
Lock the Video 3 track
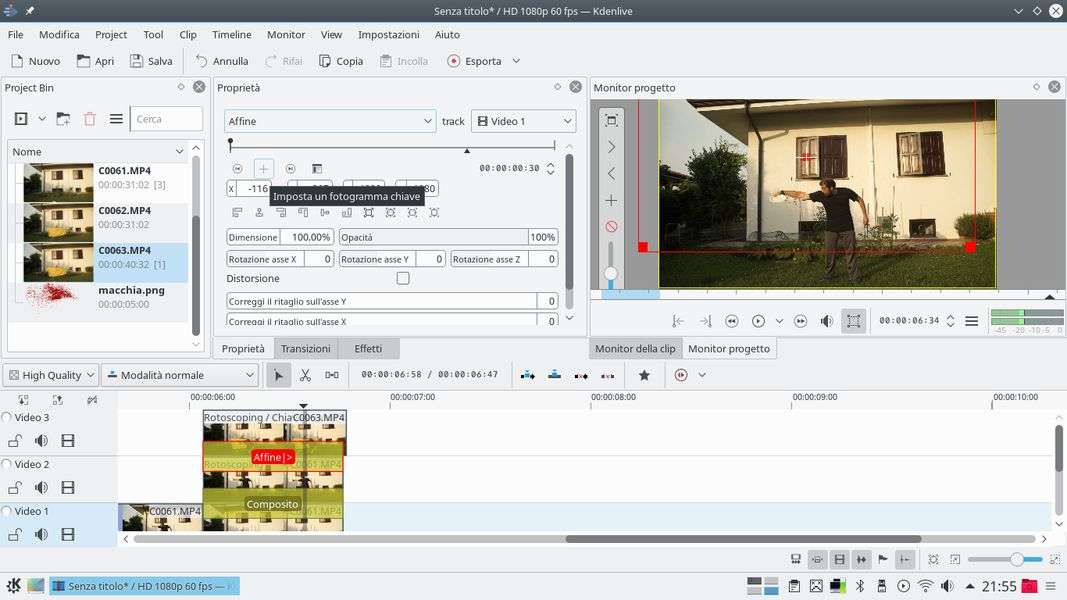(x=15, y=441)
